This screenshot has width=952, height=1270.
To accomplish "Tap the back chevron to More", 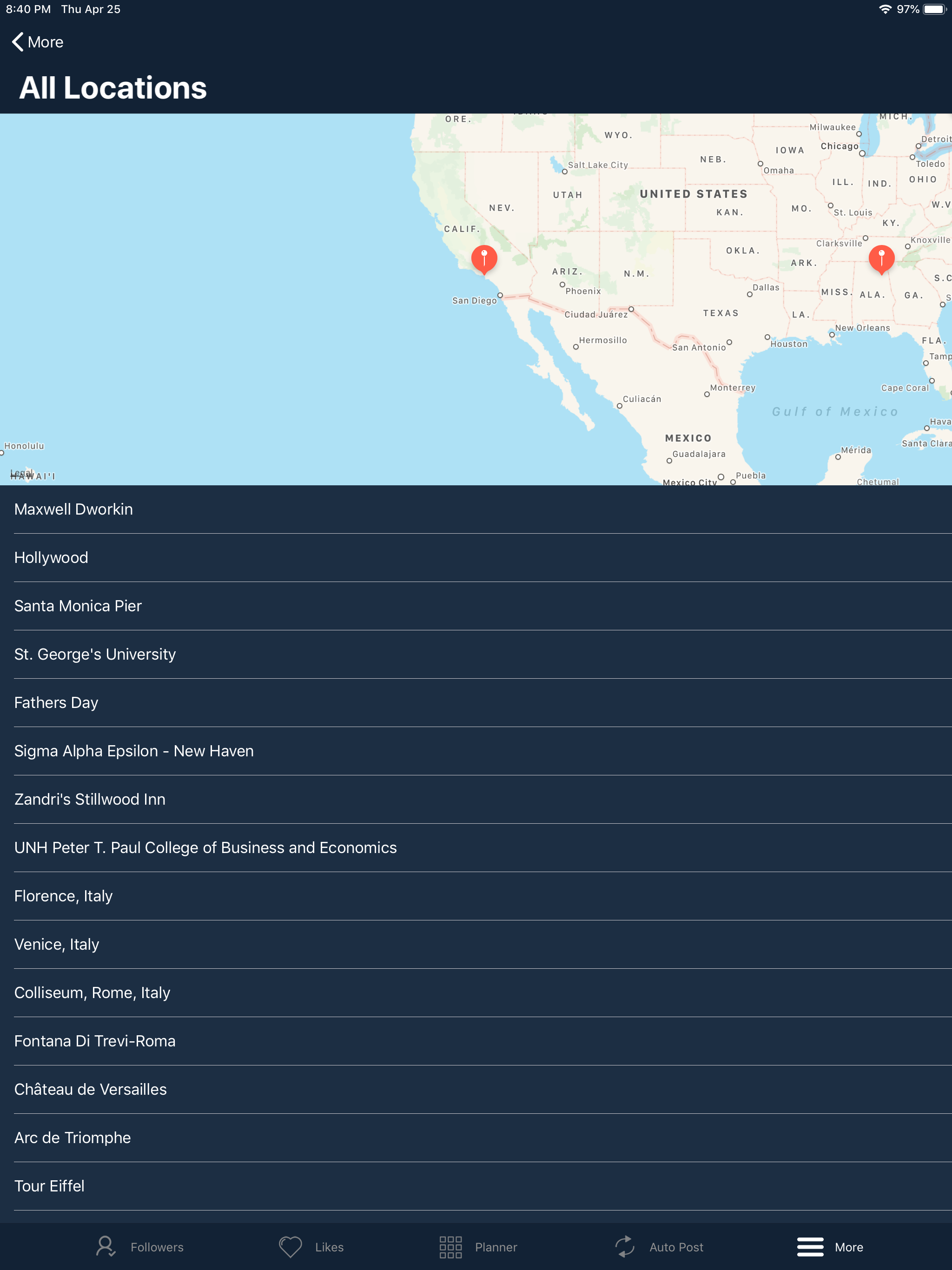I will pos(19,42).
